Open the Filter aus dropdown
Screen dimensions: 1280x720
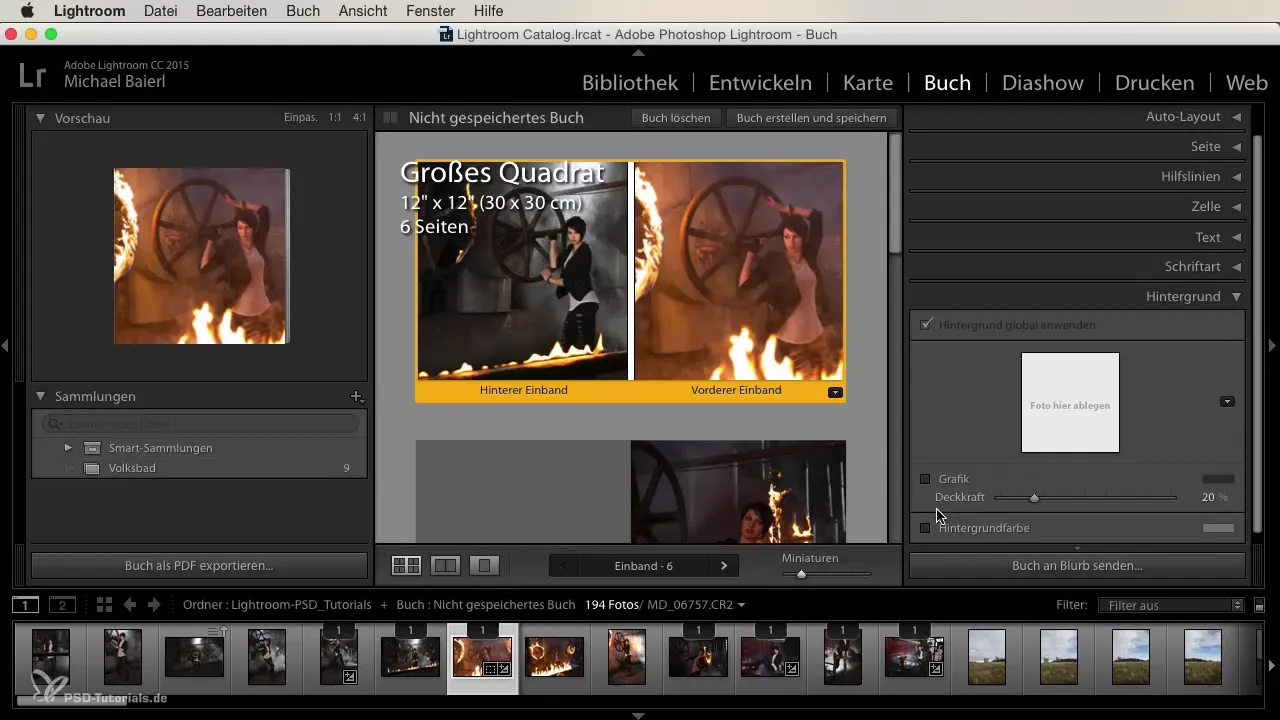[1170, 605]
